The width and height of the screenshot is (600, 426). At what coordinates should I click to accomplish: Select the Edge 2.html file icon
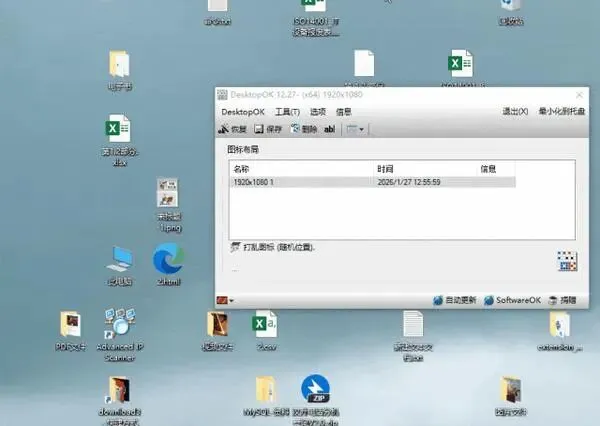coord(169,264)
